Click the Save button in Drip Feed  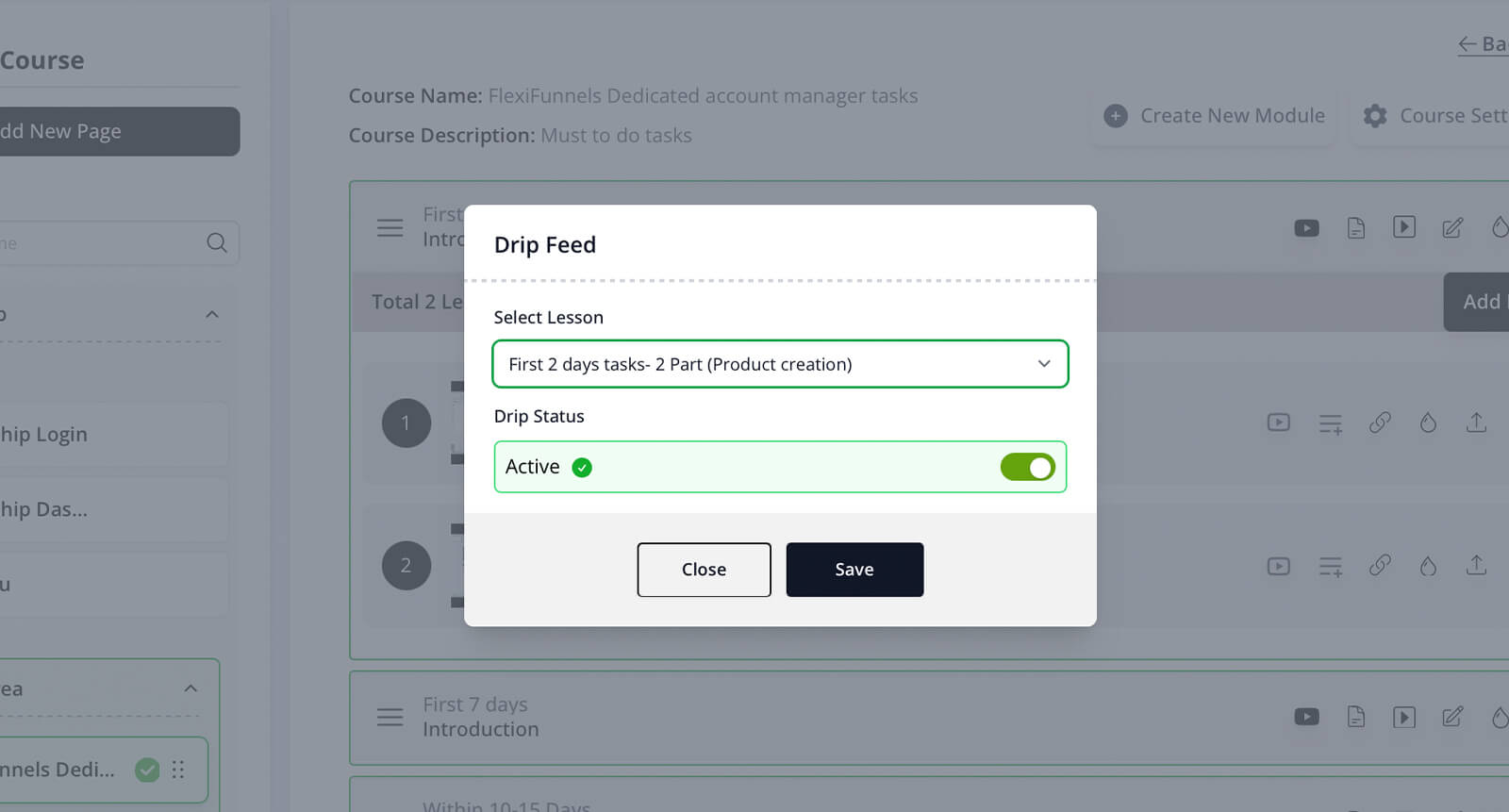tap(854, 570)
